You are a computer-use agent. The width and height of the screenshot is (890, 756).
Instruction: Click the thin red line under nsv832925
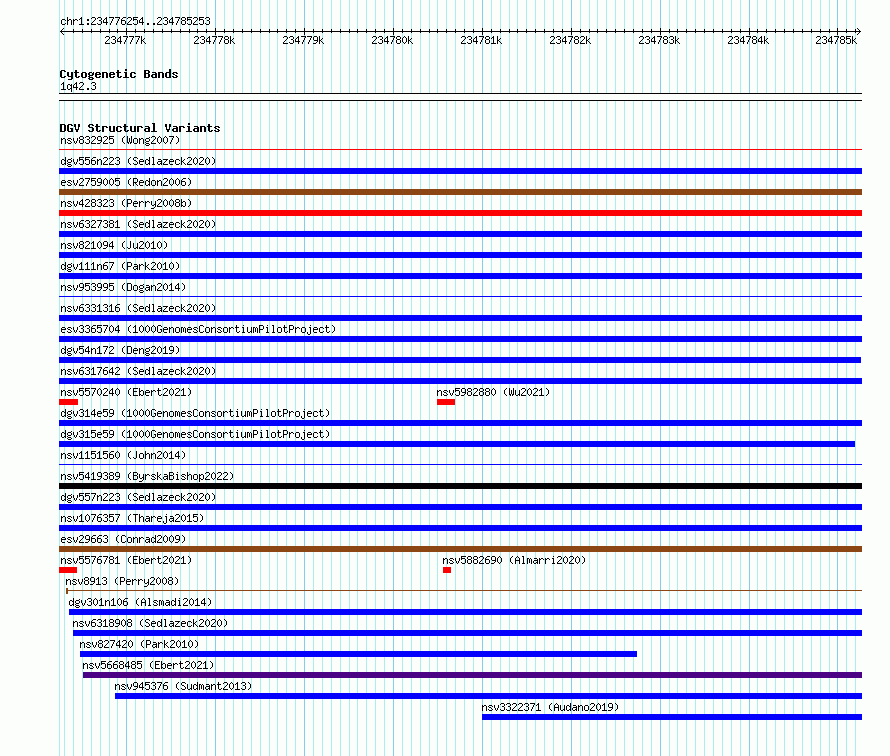pyautogui.click(x=460, y=149)
